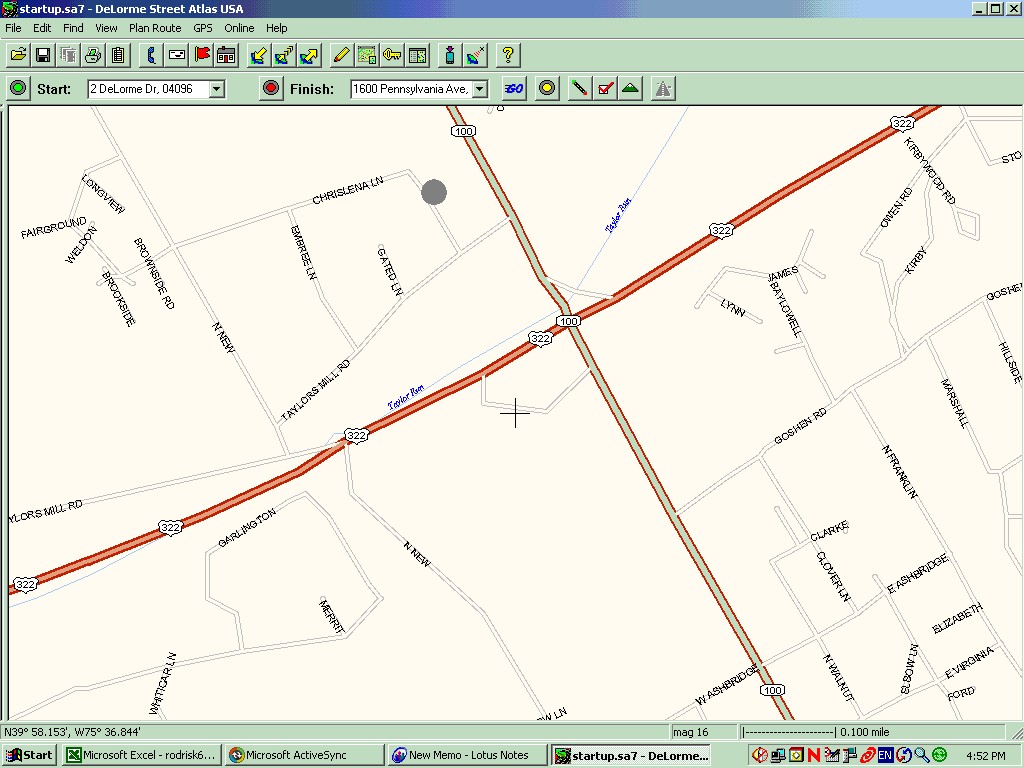Open the Edit menu

tap(42, 28)
